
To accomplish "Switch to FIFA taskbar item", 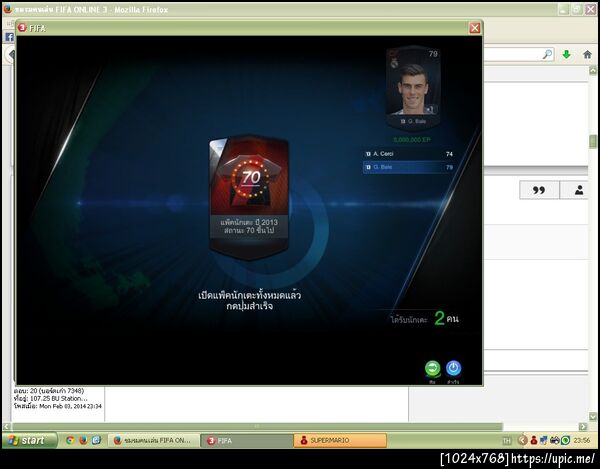I will tap(247, 441).
